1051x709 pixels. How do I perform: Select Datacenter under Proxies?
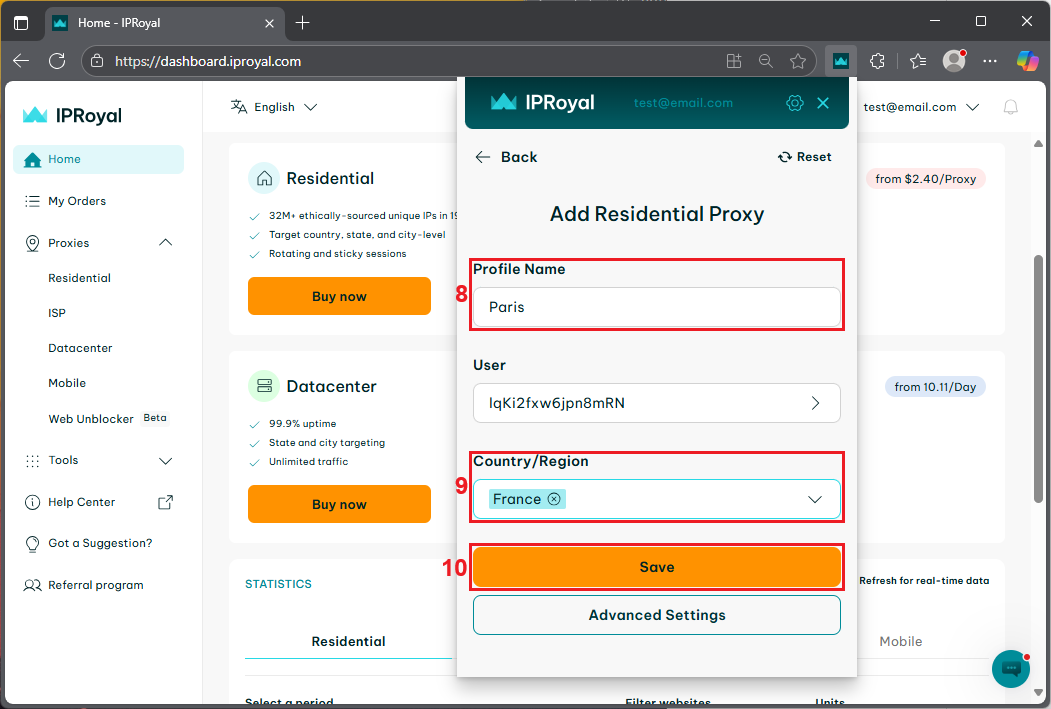pyautogui.click(x=80, y=348)
